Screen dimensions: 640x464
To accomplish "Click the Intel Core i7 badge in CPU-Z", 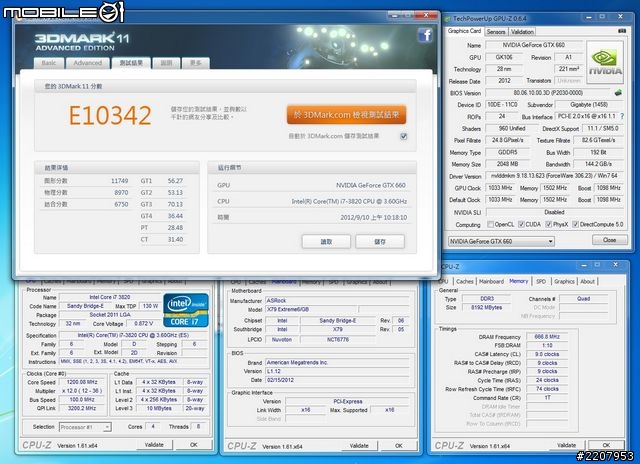I will click(x=186, y=310).
